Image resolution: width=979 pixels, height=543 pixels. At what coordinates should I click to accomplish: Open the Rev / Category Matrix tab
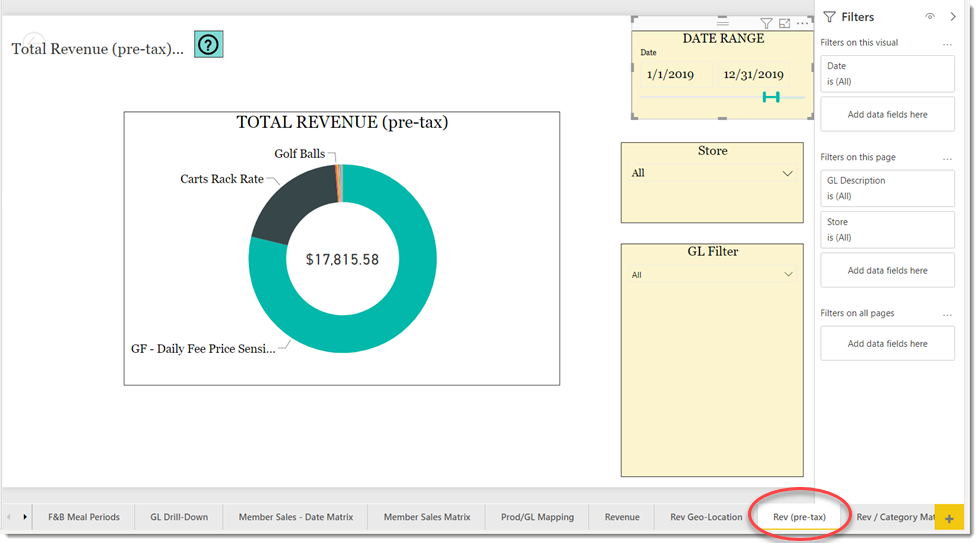(895, 517)
